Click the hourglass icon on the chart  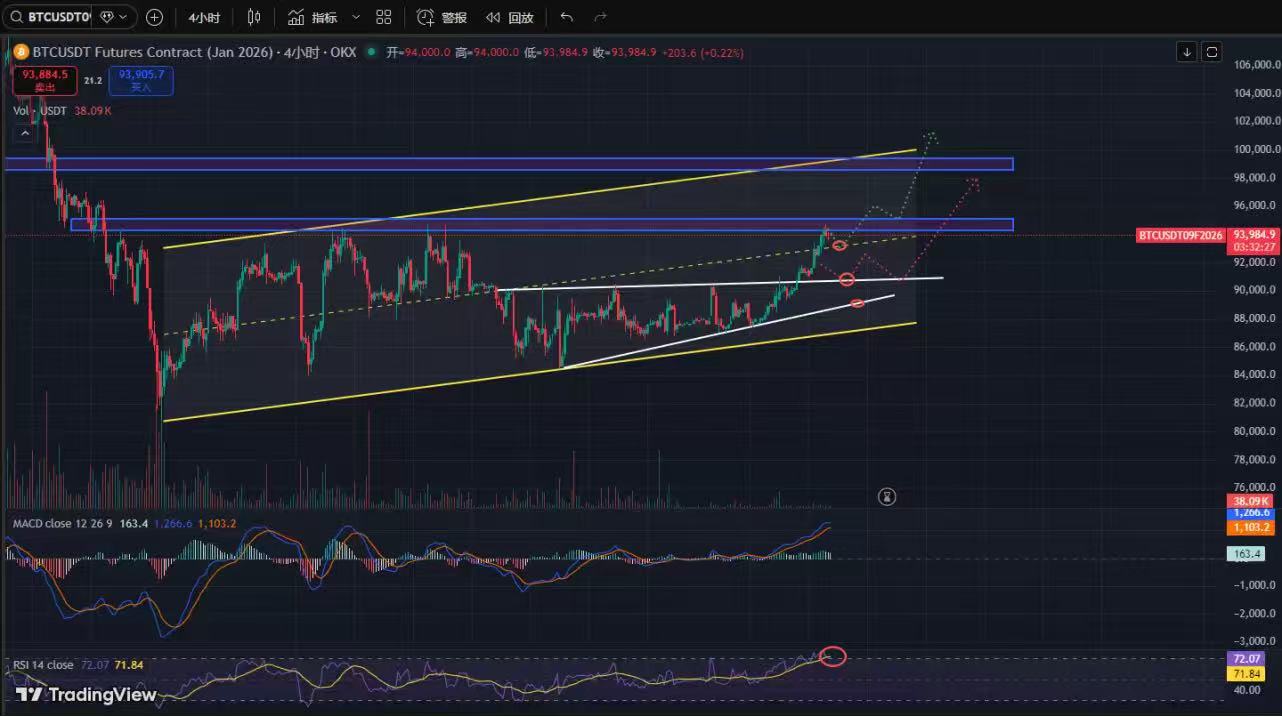tap(887, 496)
